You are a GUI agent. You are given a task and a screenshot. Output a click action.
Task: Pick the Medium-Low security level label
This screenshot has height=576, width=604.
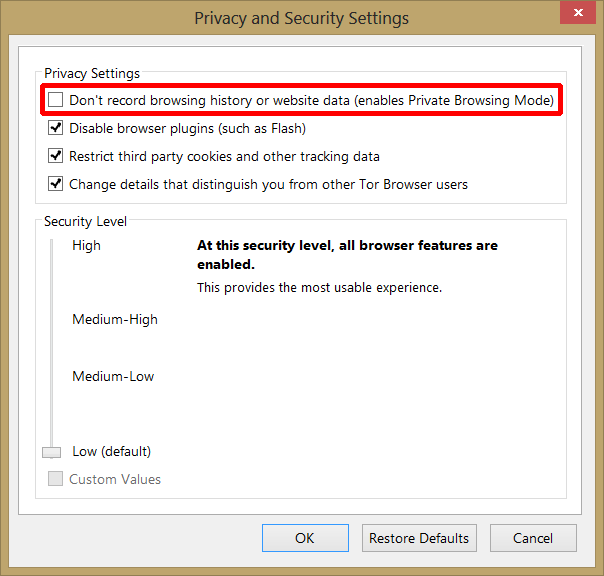pyautogui.click(x=113, y=377)
